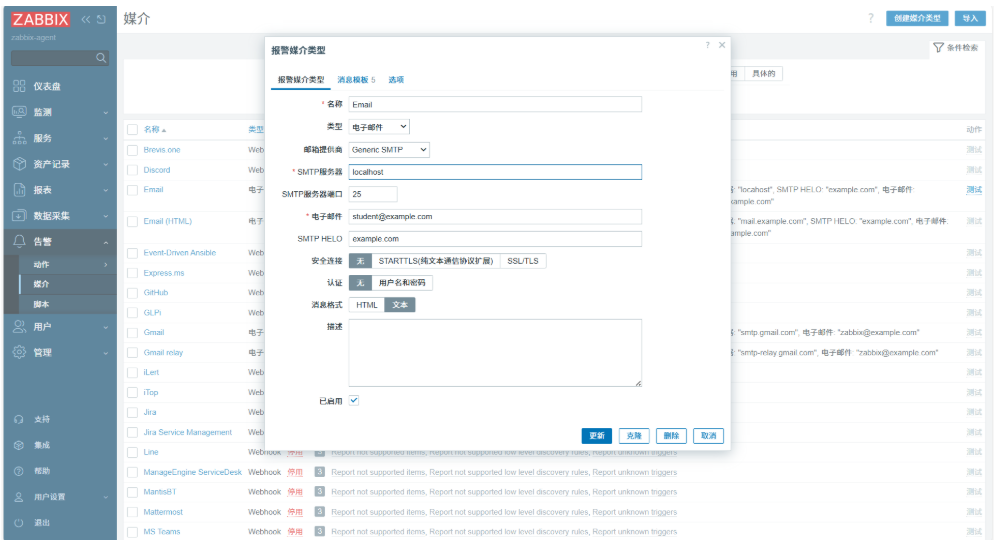Select 用户名和密码 authentication option
The height and width of the screenshot is (549, 1000).
point(402,282)
